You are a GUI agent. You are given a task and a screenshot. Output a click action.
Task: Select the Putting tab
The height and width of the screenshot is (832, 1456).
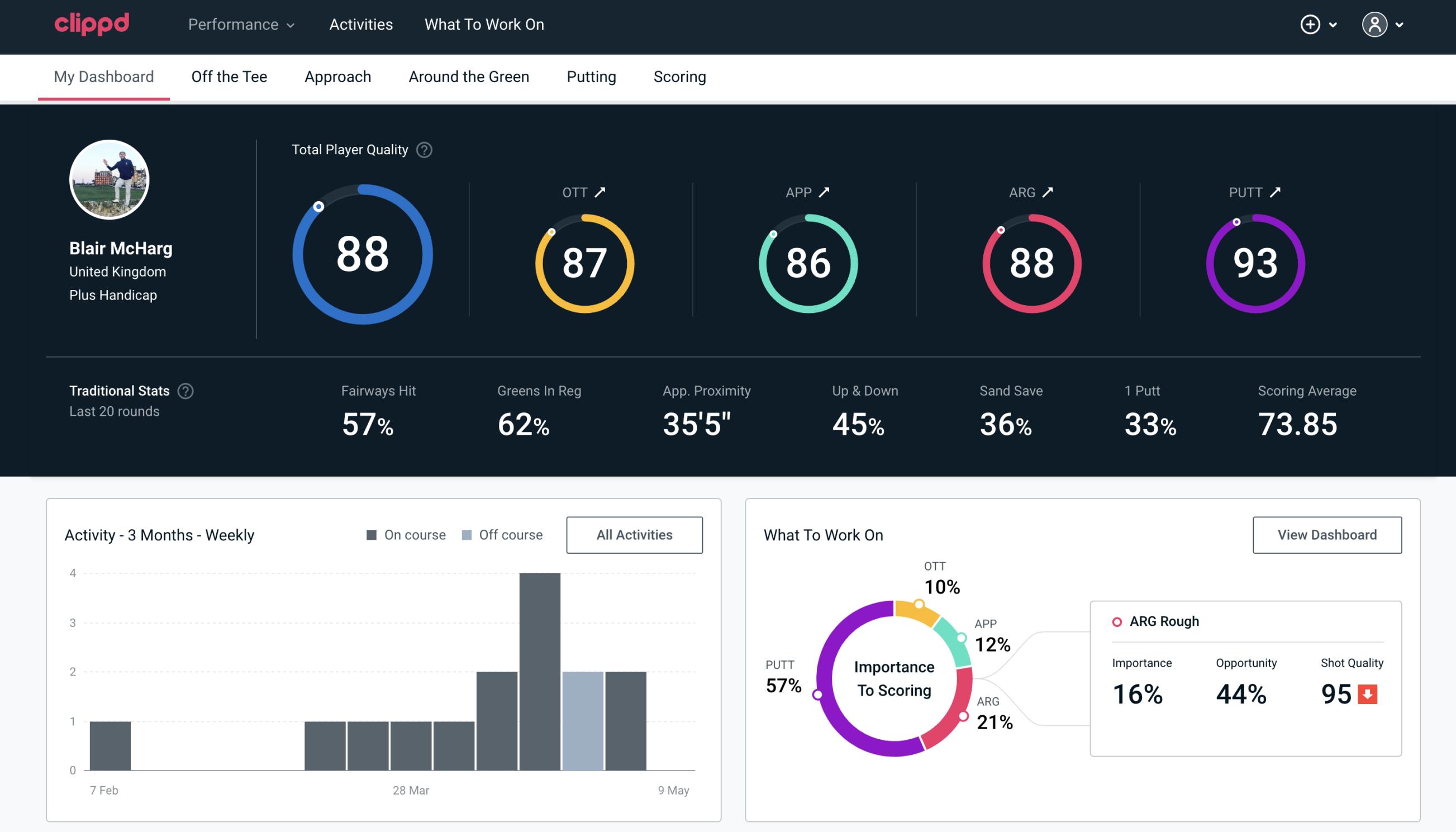click(591, 76)
